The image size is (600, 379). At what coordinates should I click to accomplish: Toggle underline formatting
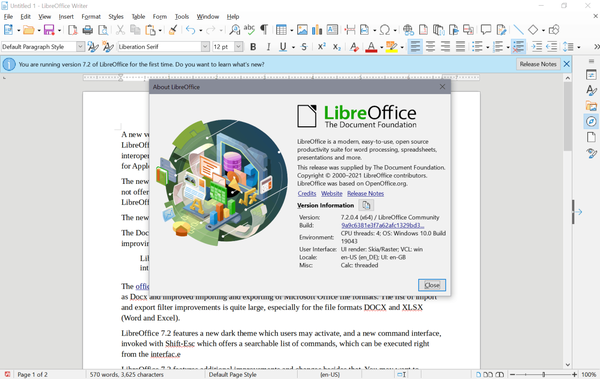[x=283, y=47]
